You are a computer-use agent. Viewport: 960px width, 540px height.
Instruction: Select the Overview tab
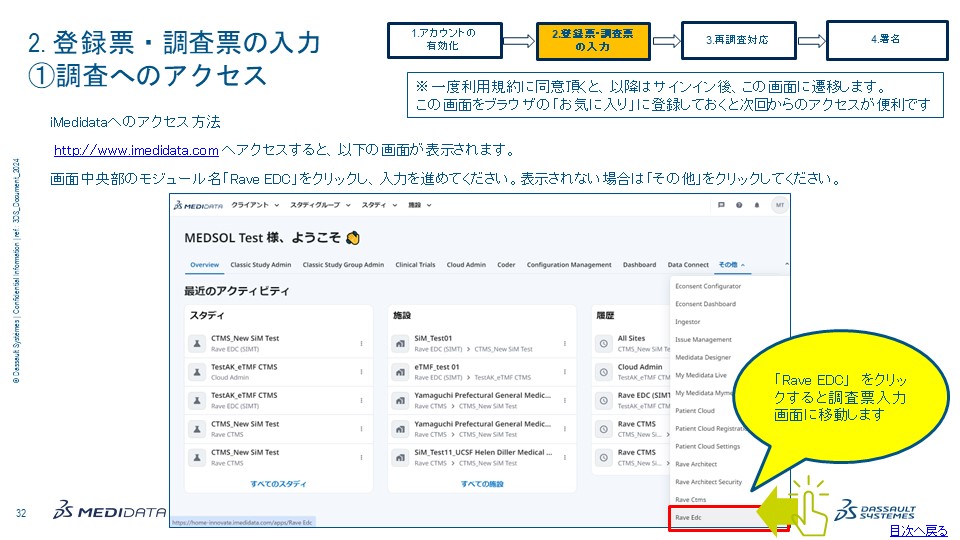pyautogui.click(x=204, y=264)
